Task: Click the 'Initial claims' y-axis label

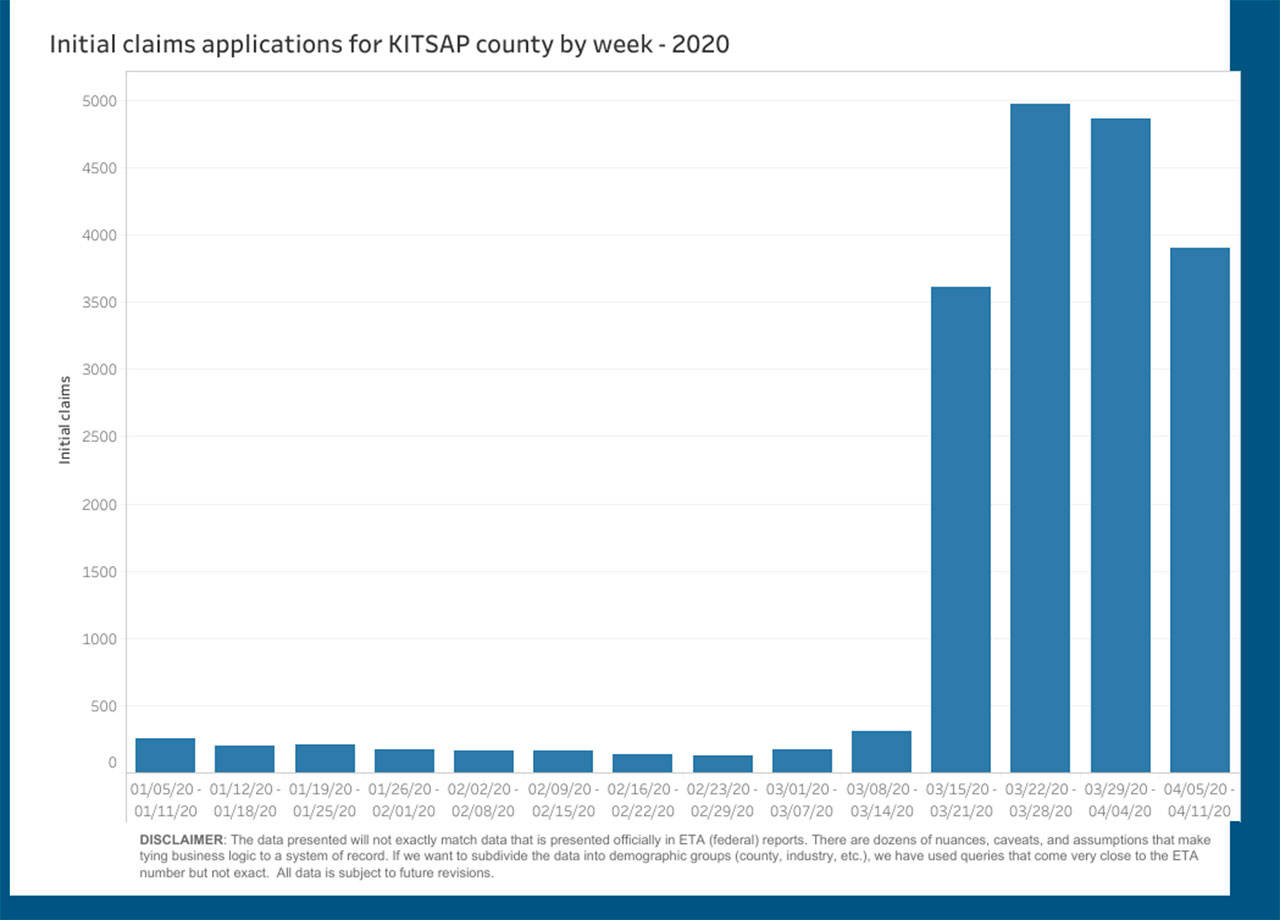Action: (65, 420)
